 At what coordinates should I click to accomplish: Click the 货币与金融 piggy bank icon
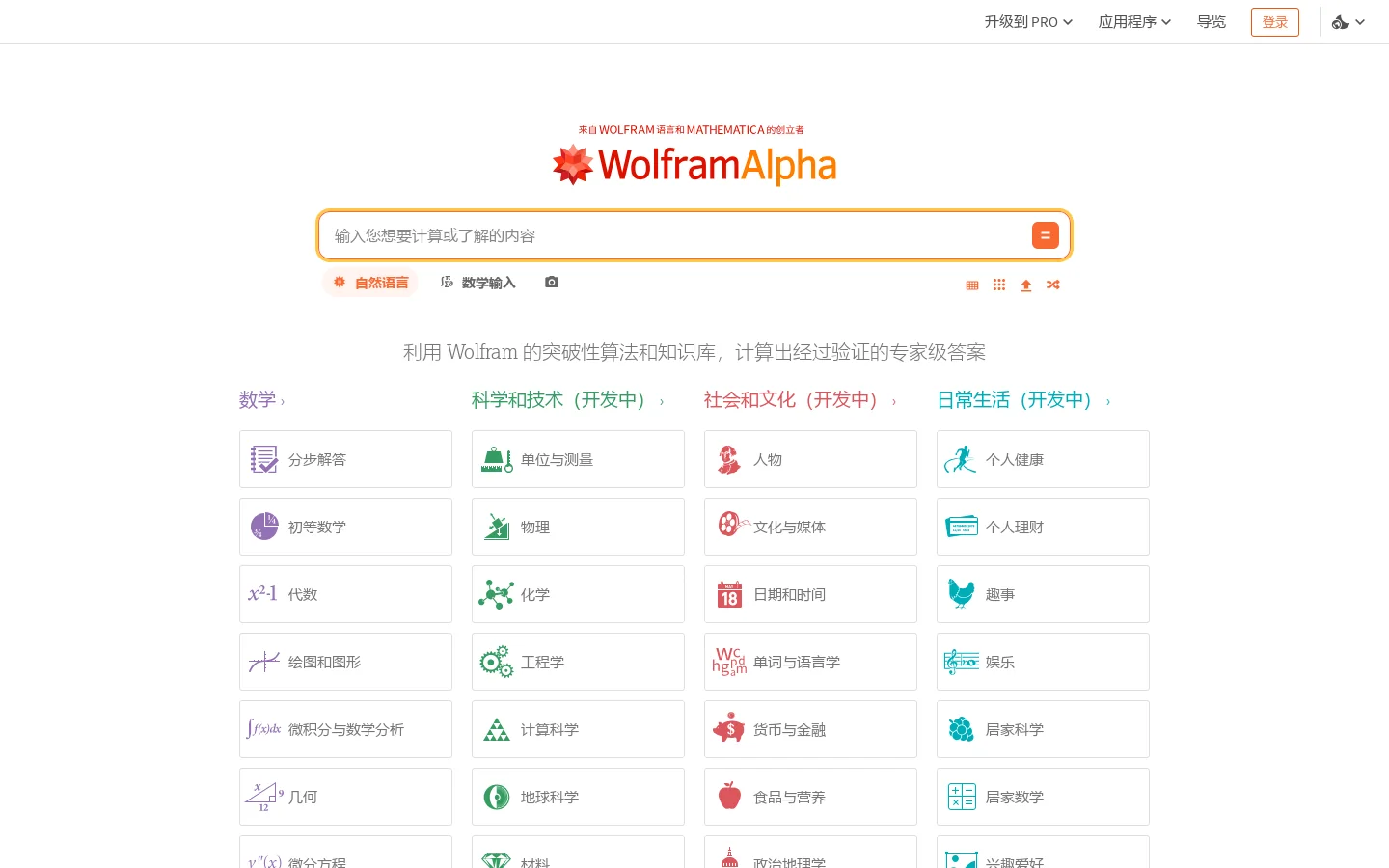pos(729,728)
